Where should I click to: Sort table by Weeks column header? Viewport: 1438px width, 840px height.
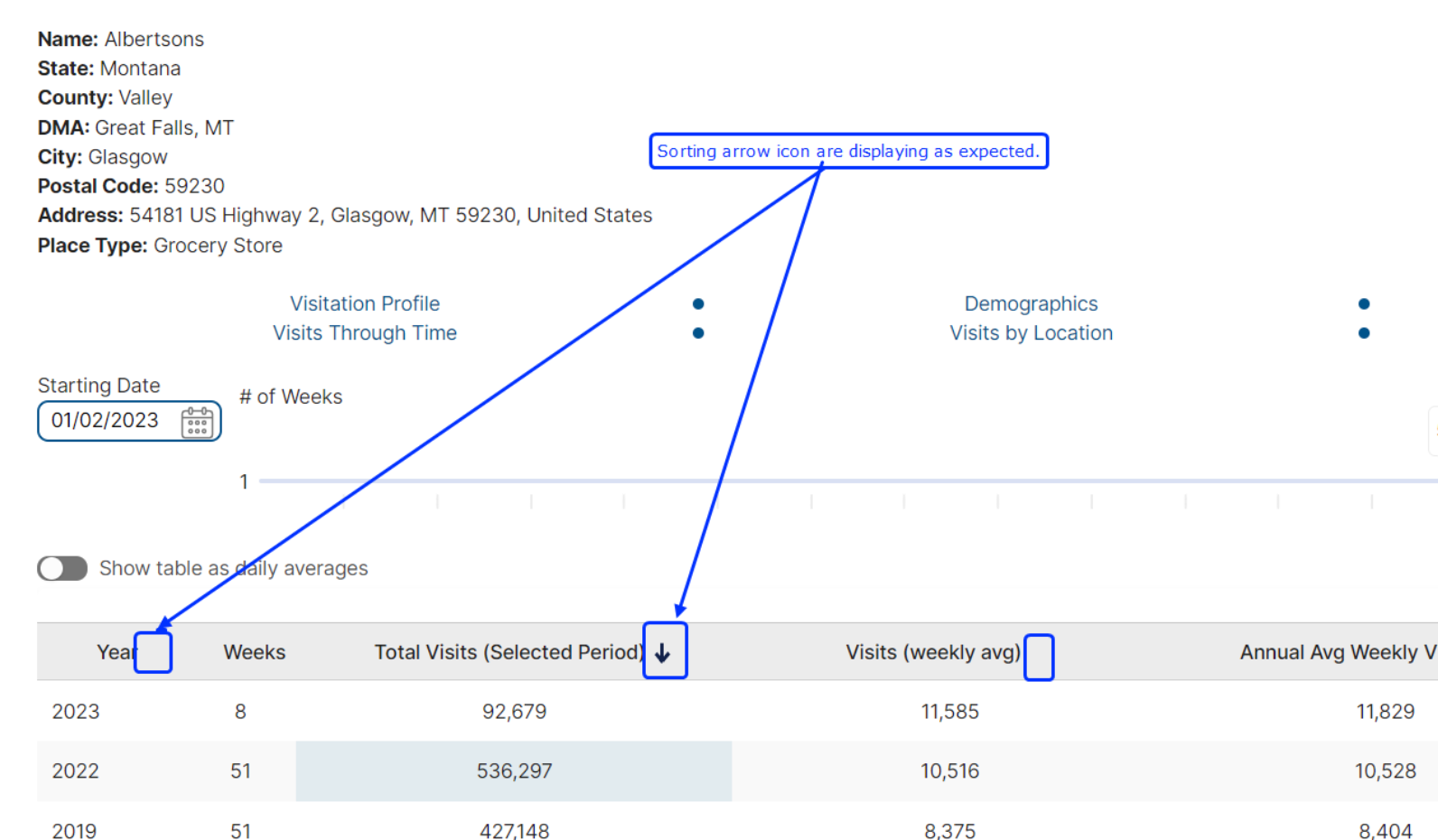click(x=254, y=652)
